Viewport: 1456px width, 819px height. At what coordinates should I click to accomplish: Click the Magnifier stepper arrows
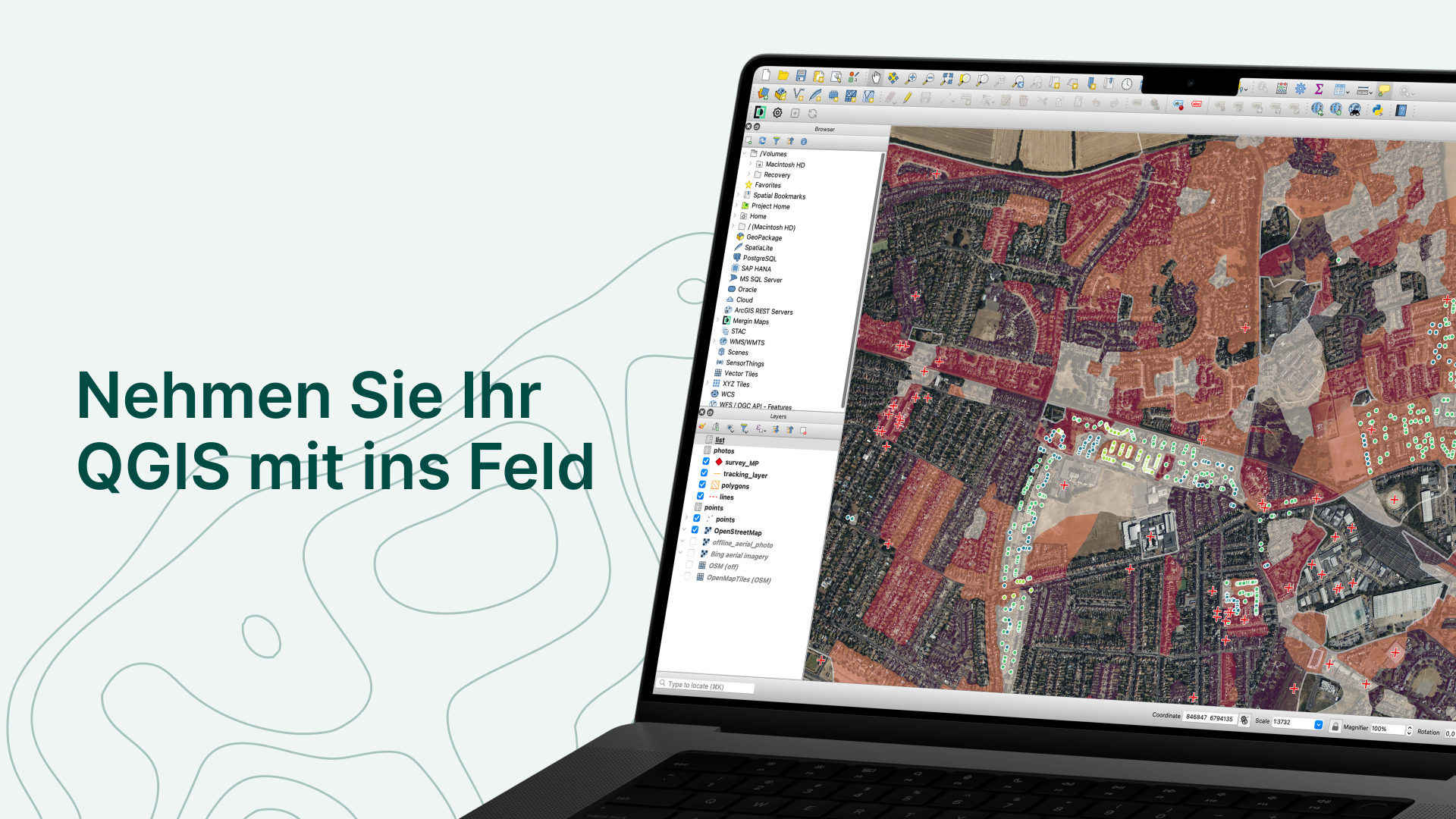(x=1409, y=730)
